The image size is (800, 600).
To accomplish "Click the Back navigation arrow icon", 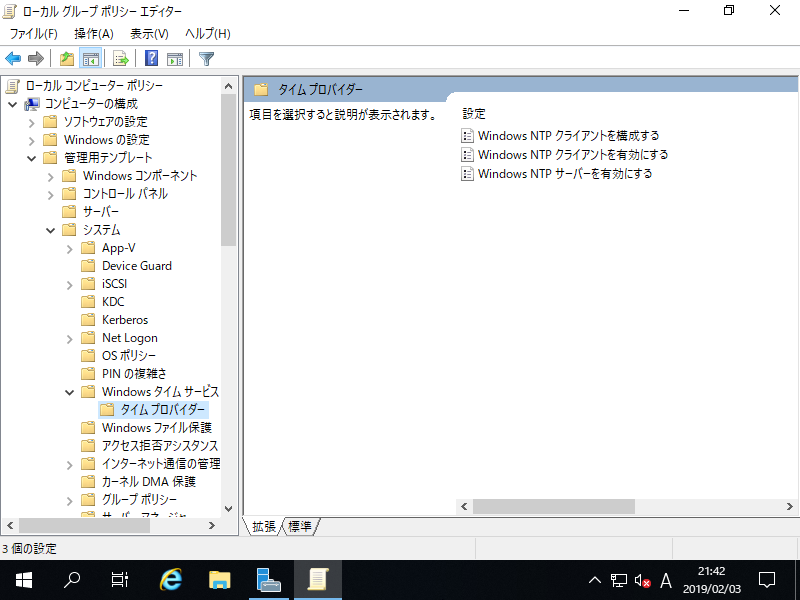I will tap(12, 58).
